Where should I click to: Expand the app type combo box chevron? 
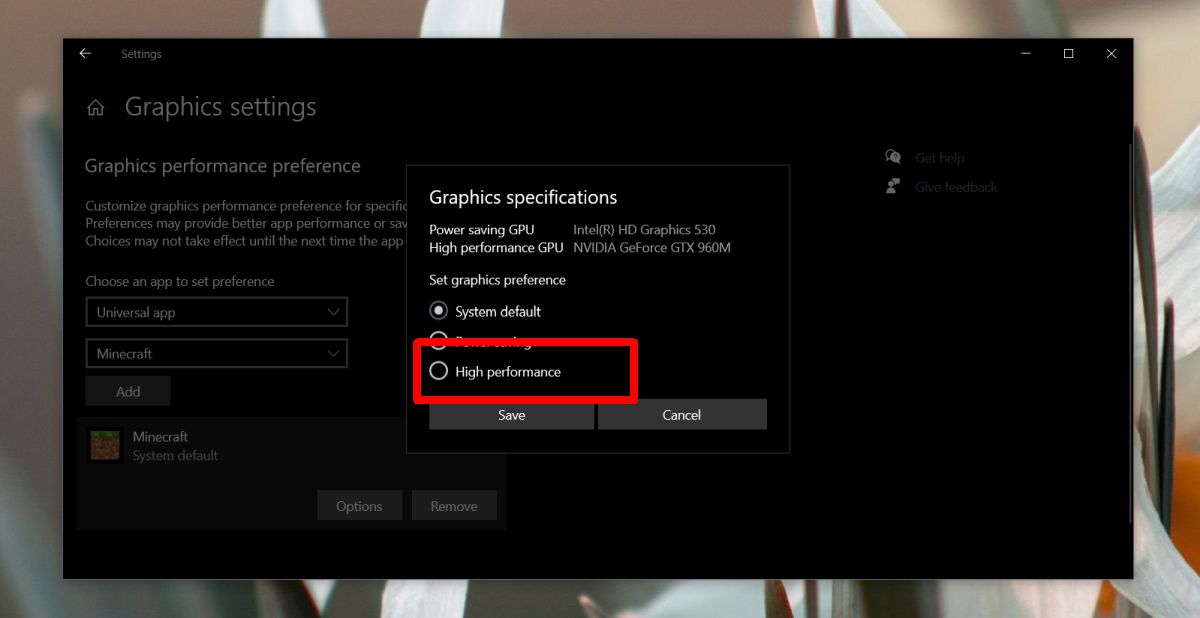[334, 312]
